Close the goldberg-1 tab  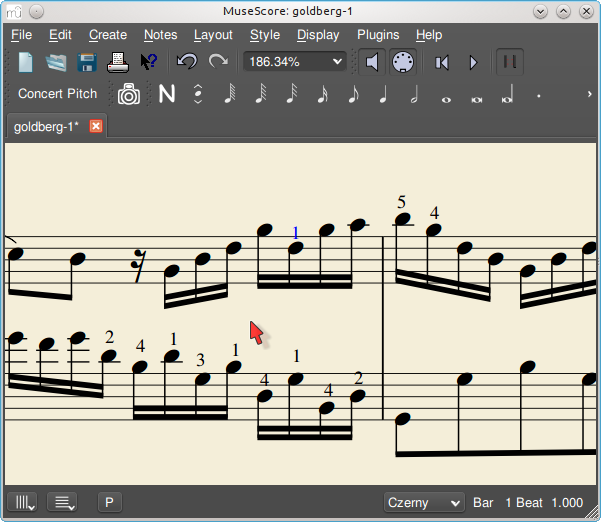pyautogui.click(x=96, y=126)
